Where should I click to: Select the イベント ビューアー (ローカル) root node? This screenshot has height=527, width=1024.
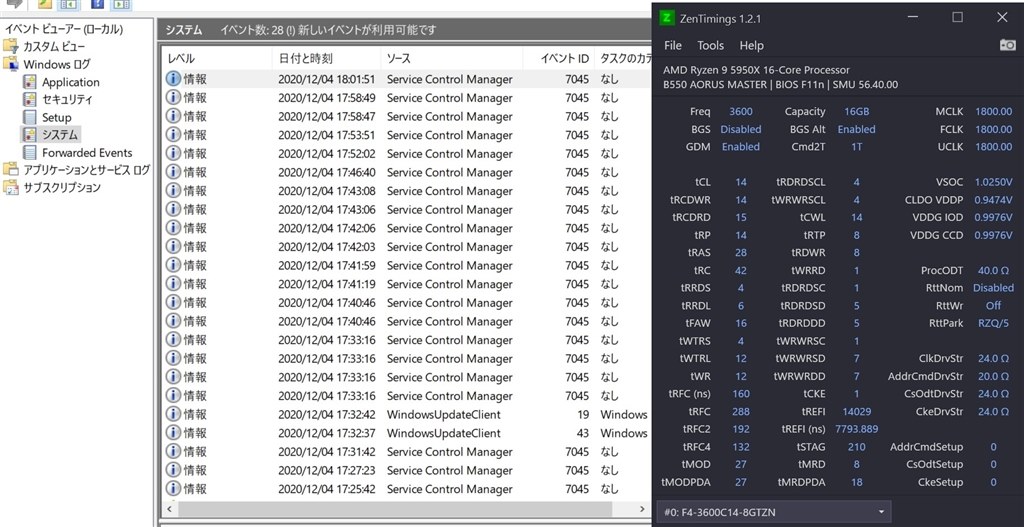[63, 29]
